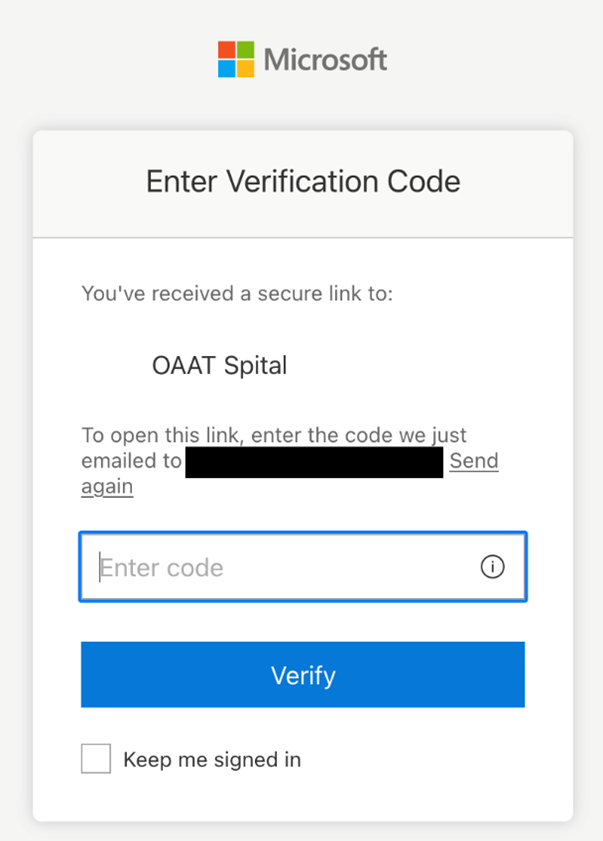Screen dimensions: 603x841
Task: Click the "To open this link" instruction line
Action: 274,436
